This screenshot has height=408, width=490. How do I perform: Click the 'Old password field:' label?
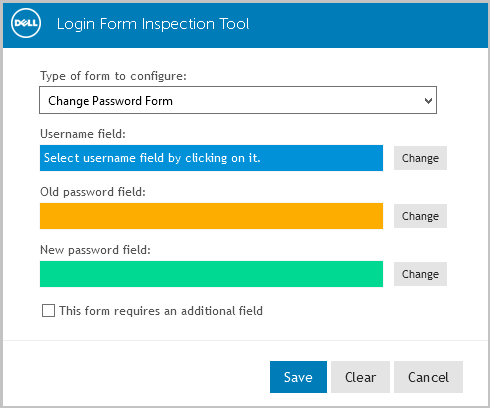click(x=93, y=192)
